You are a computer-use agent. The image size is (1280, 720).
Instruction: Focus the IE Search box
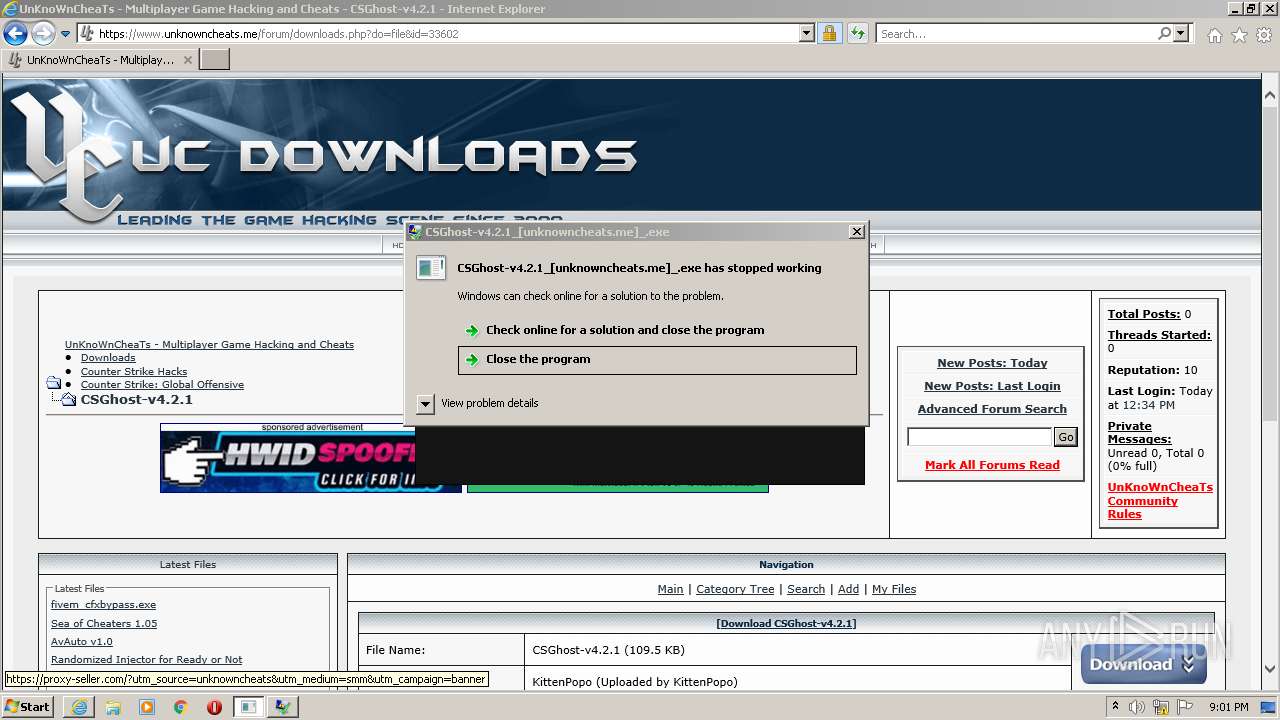(1015, 34)
